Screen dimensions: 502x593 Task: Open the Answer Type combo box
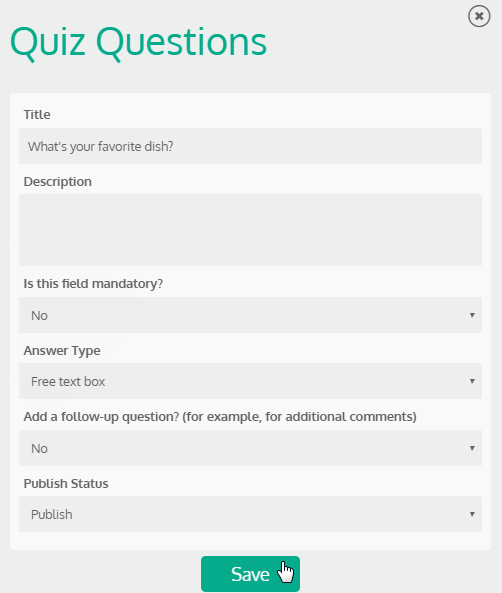tap(250, 381)
